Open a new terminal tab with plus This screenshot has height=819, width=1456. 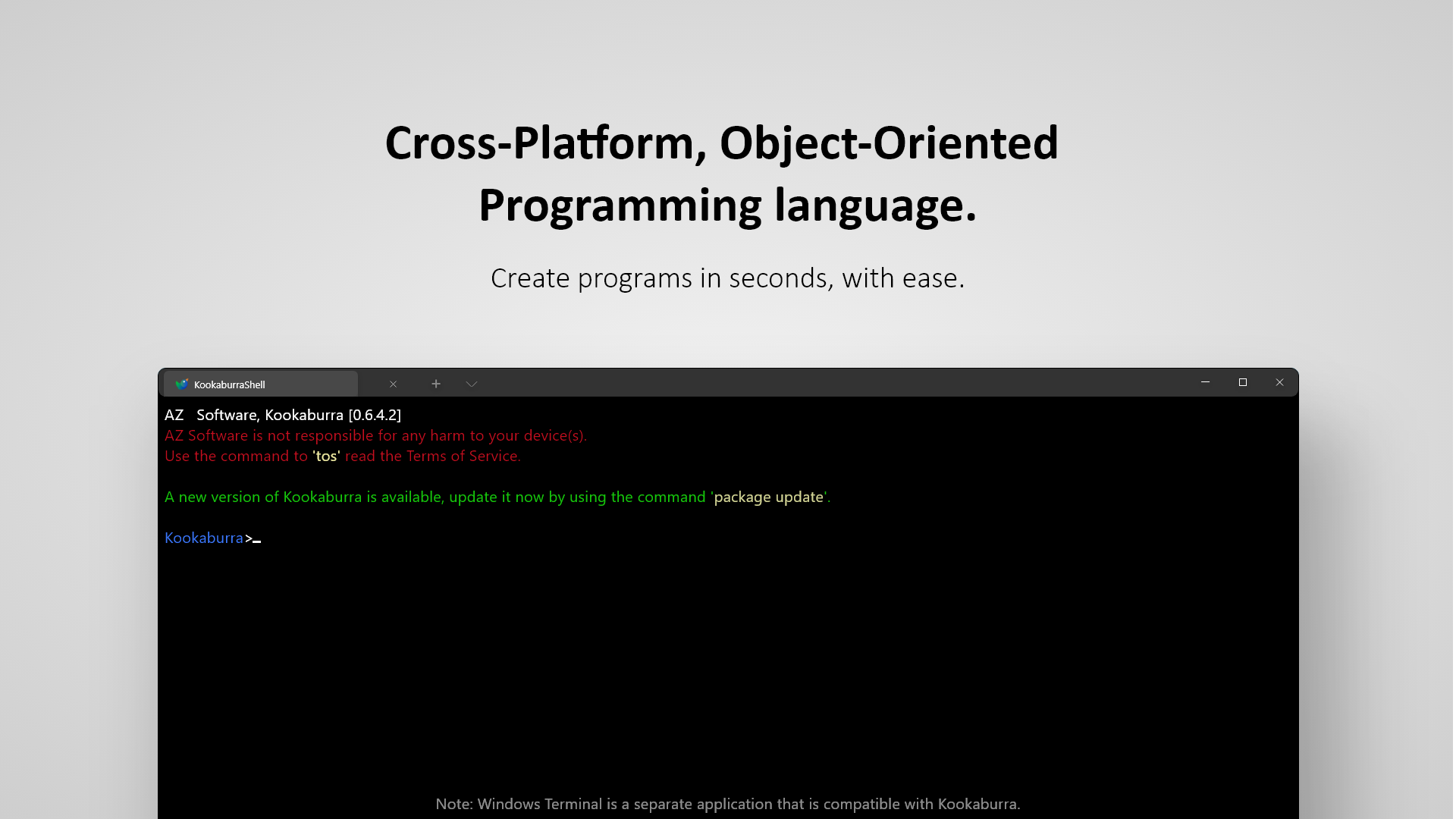436,384
